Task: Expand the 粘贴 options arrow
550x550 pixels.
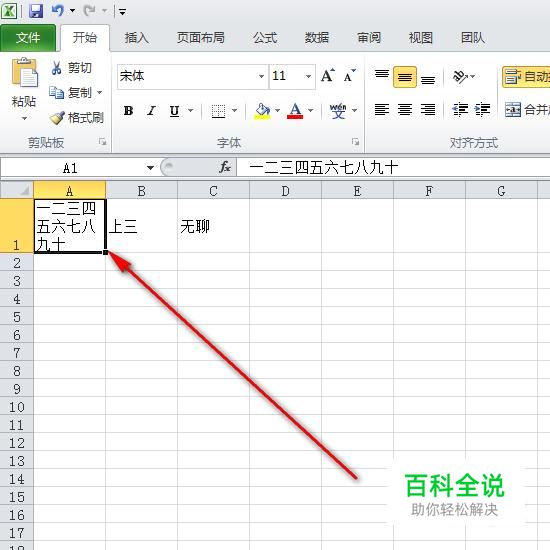Action: [24, 119]
